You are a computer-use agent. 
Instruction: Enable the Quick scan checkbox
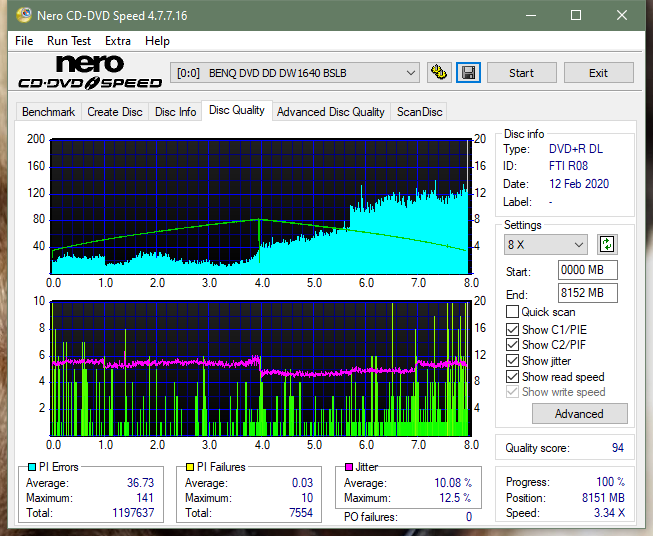coord(512,312)
